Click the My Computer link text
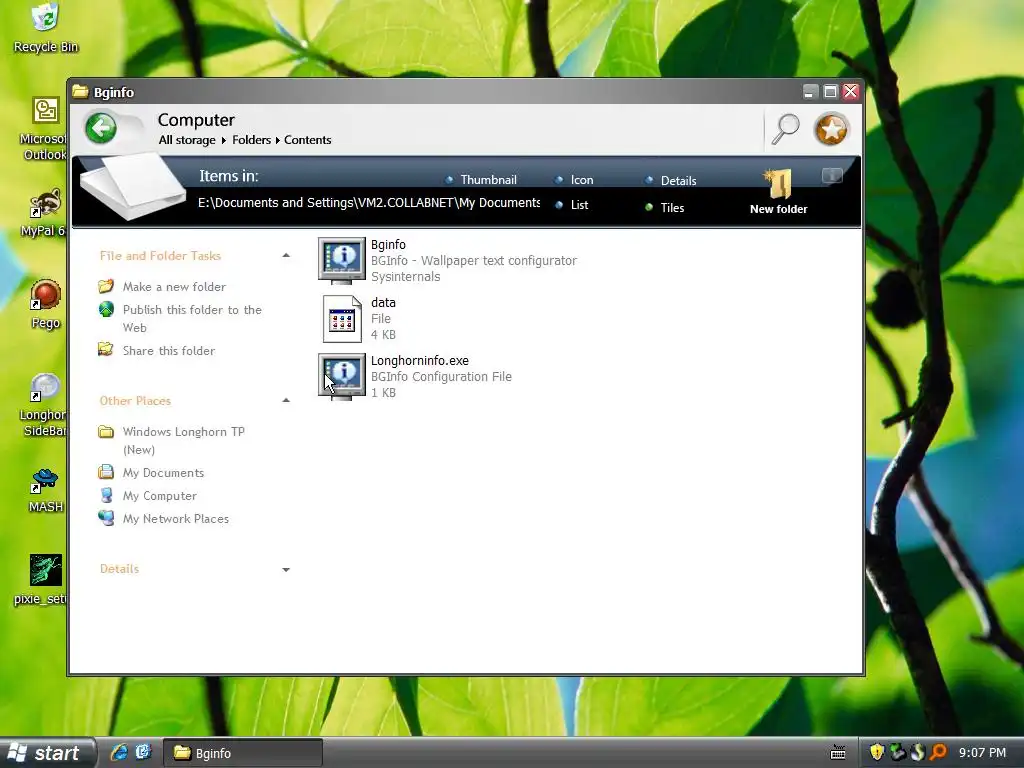Viewport: 1024px width, 768px height. tap(160, 496)
